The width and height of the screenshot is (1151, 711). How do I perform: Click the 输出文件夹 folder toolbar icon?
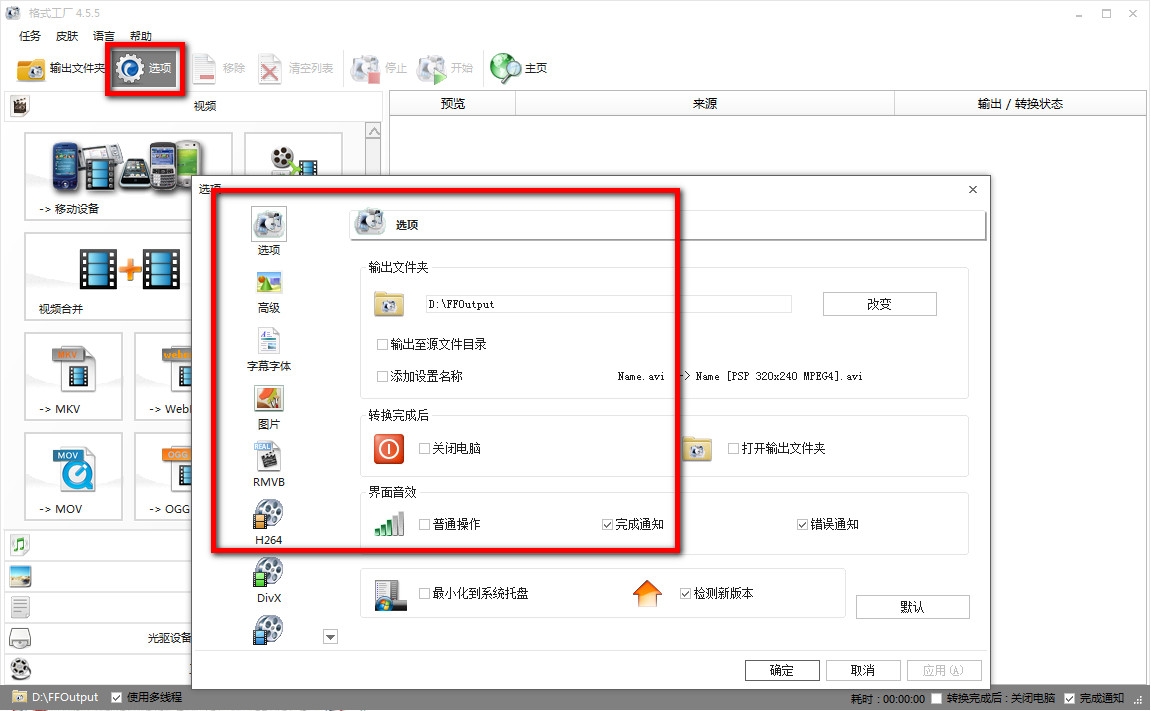[31, 69]
